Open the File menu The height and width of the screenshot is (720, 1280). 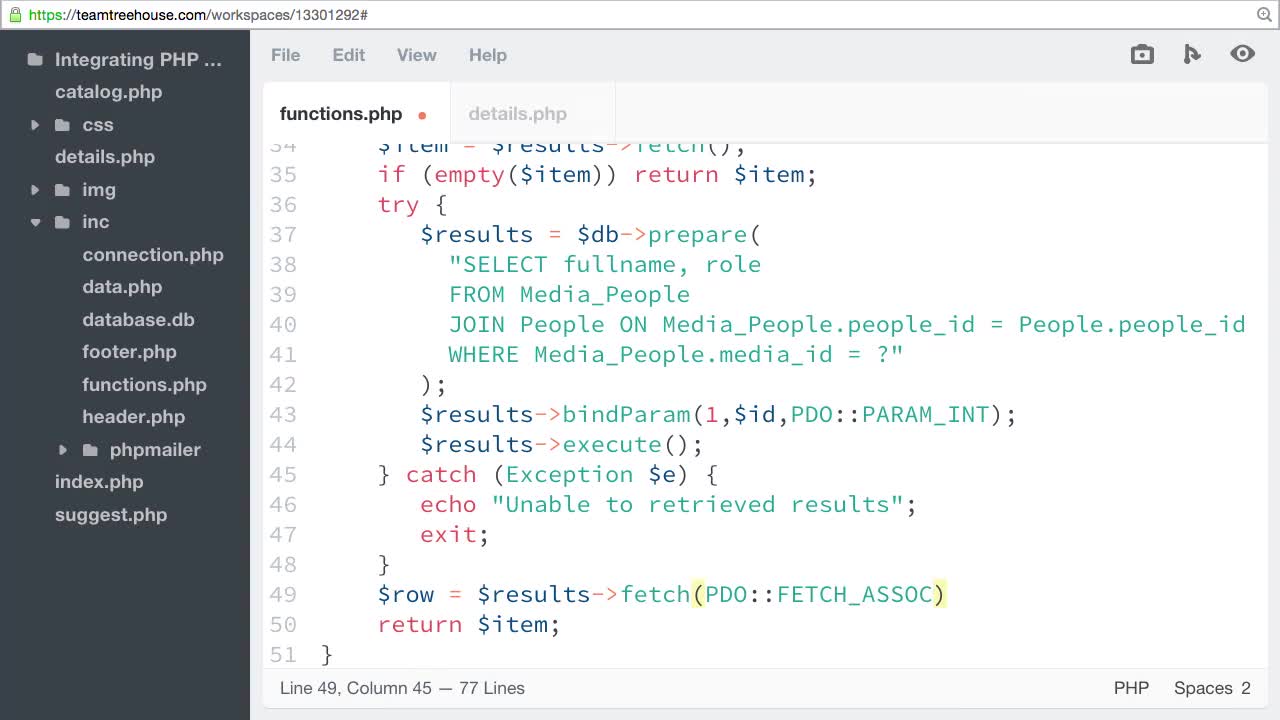(x=285, y=55)
